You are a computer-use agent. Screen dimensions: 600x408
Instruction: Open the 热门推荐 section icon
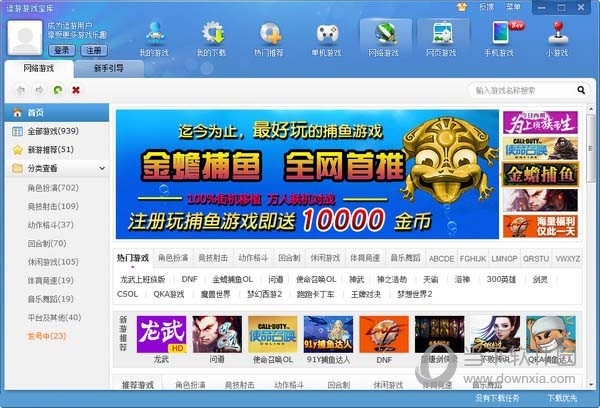click(x=269, y=36)
